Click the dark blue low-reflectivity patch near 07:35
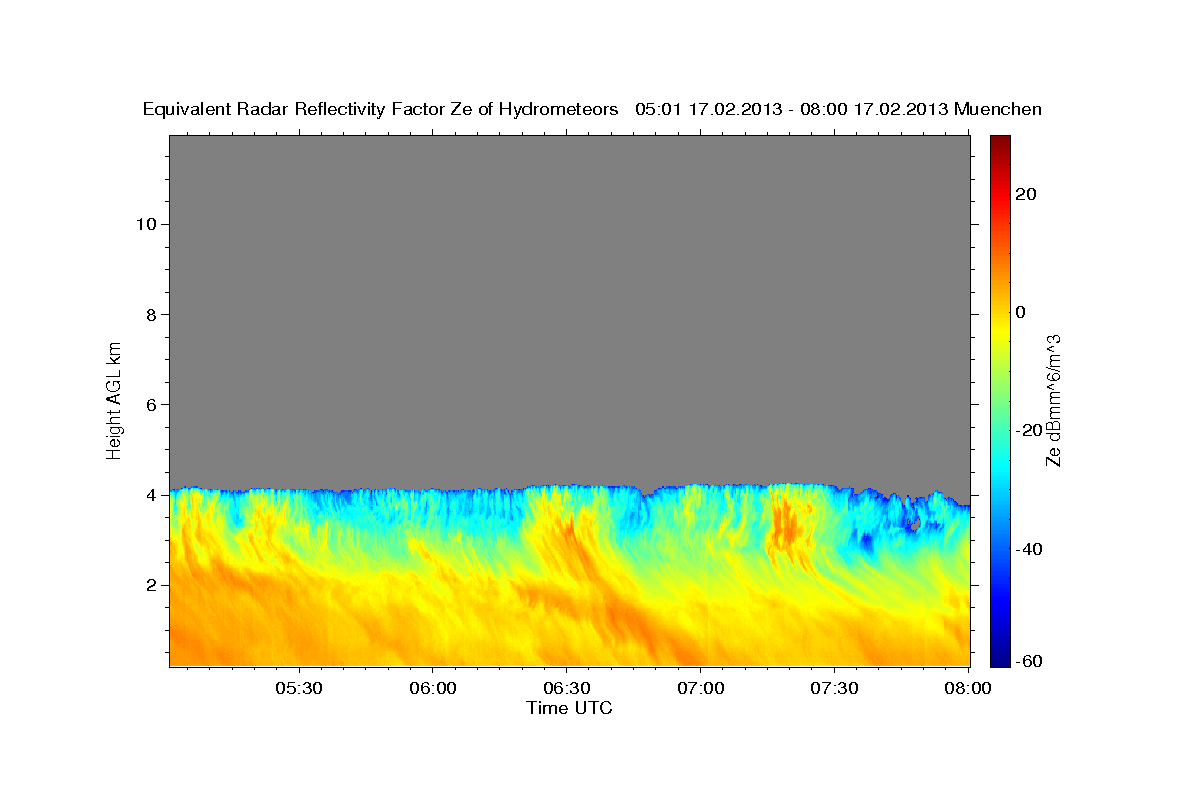 tap(865, 543)
